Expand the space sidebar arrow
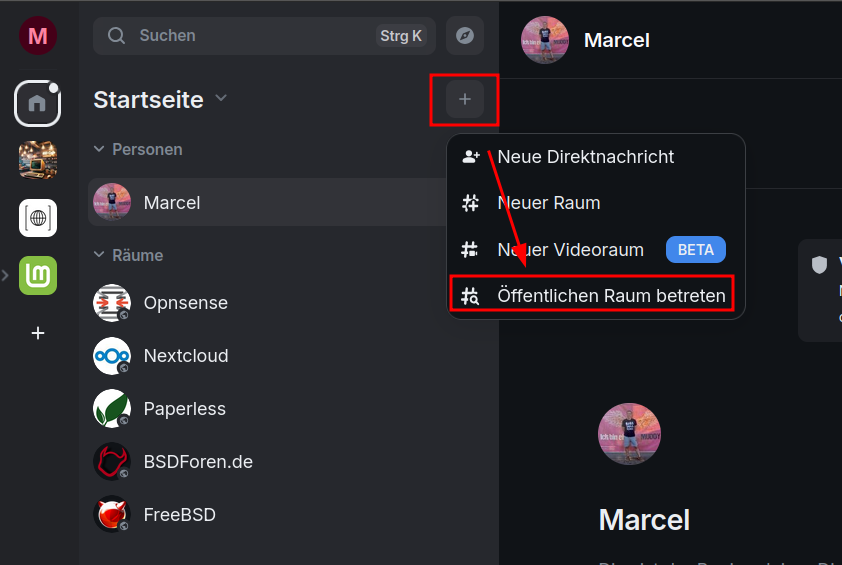Screen dimensions: 842x565 point(6,275)
